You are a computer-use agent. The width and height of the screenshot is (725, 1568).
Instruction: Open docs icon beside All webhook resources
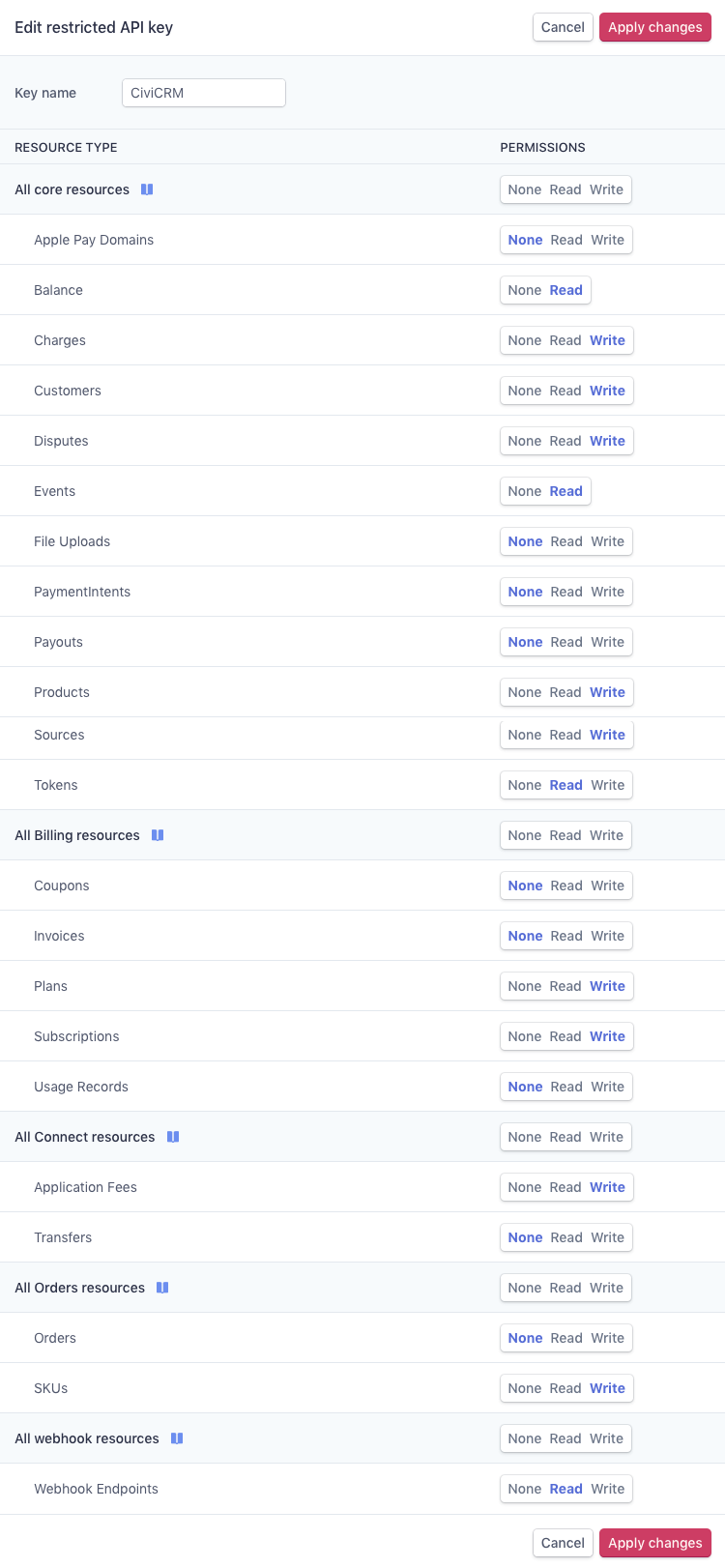point(177,1438)
